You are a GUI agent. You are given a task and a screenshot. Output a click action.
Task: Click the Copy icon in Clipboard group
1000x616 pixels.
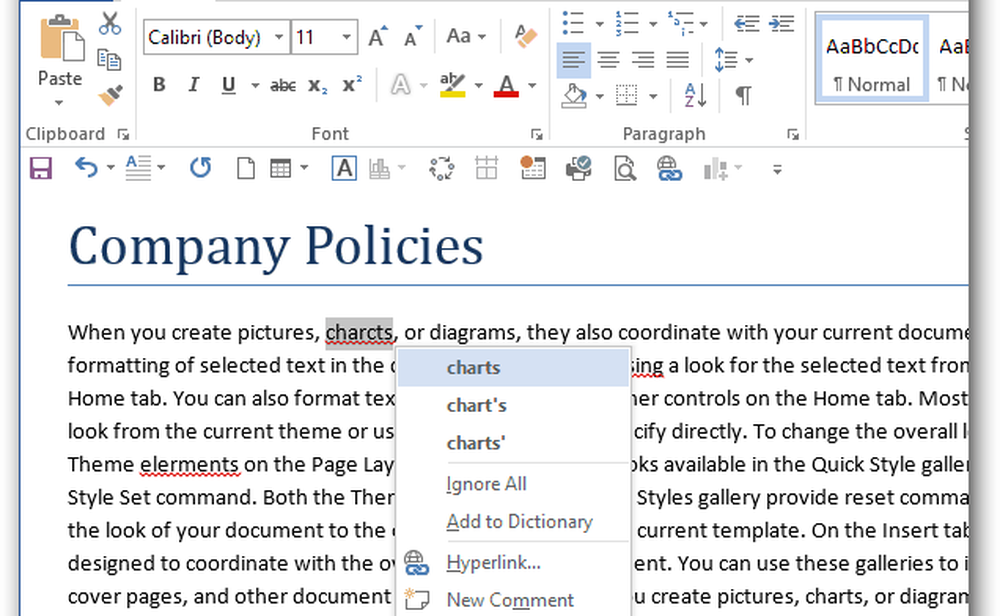[x=110, y=59]
